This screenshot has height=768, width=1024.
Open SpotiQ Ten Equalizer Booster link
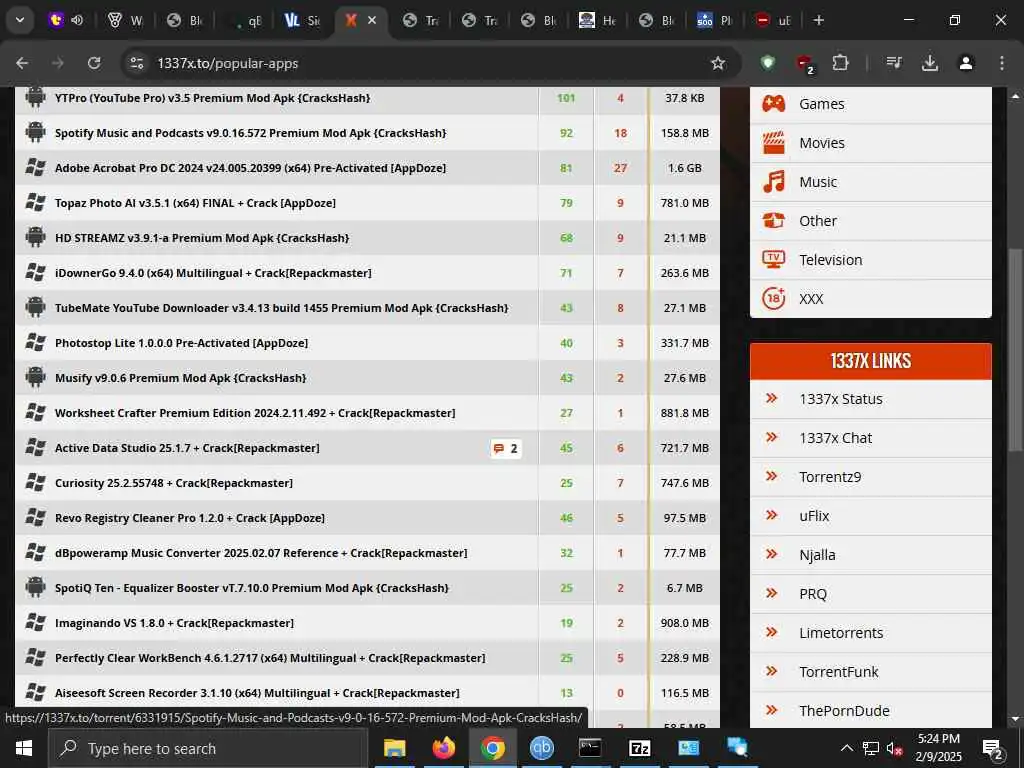(x=251, y=588)
